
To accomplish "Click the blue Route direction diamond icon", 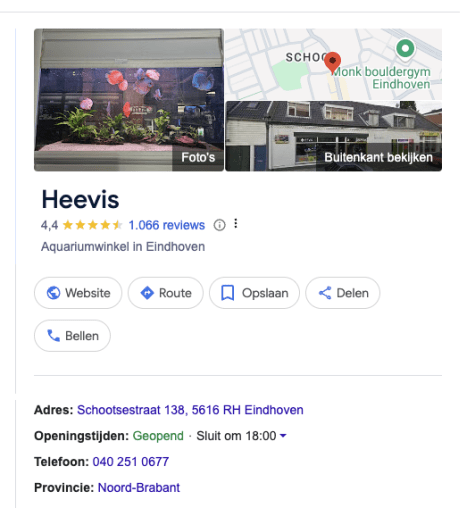I will [x=147, y=293].
